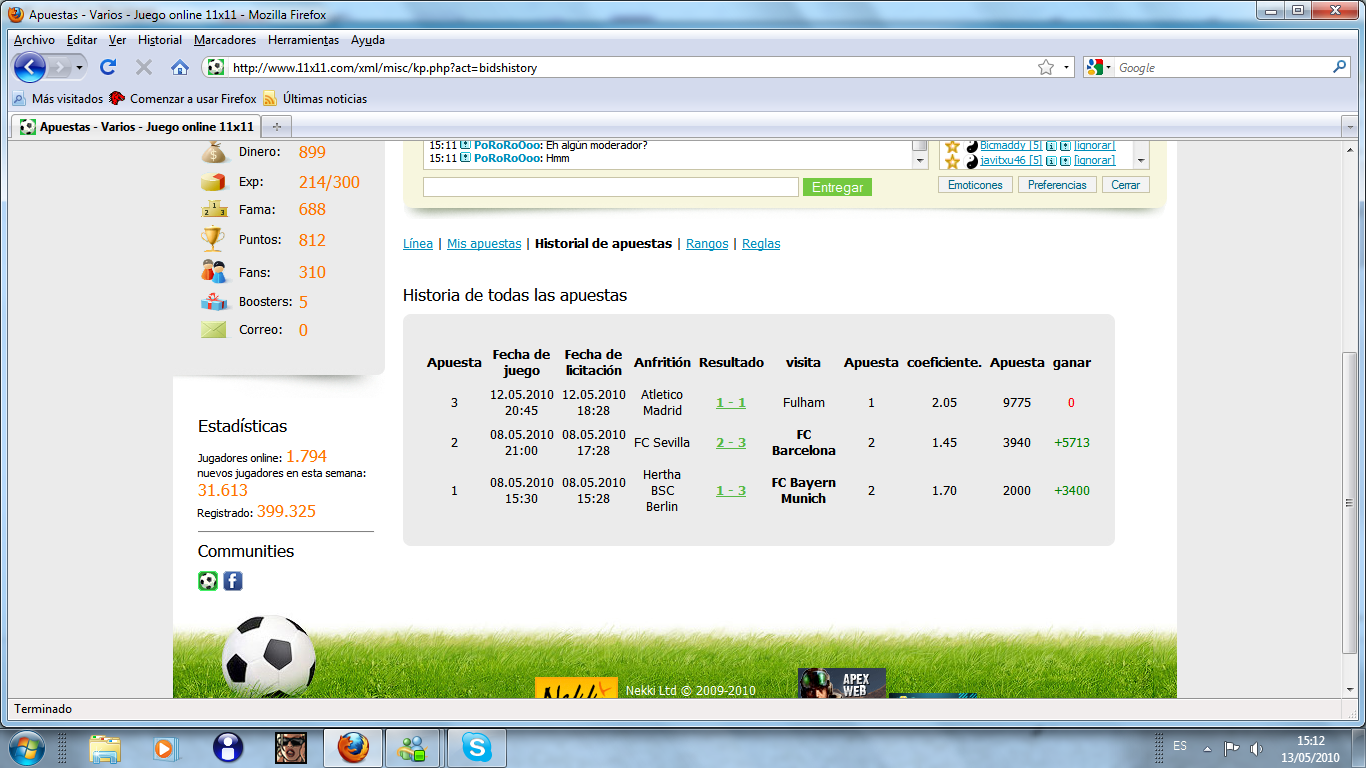Expand the list all tabs arrow
1366x768 pixels.
[x=1348, y=126]
